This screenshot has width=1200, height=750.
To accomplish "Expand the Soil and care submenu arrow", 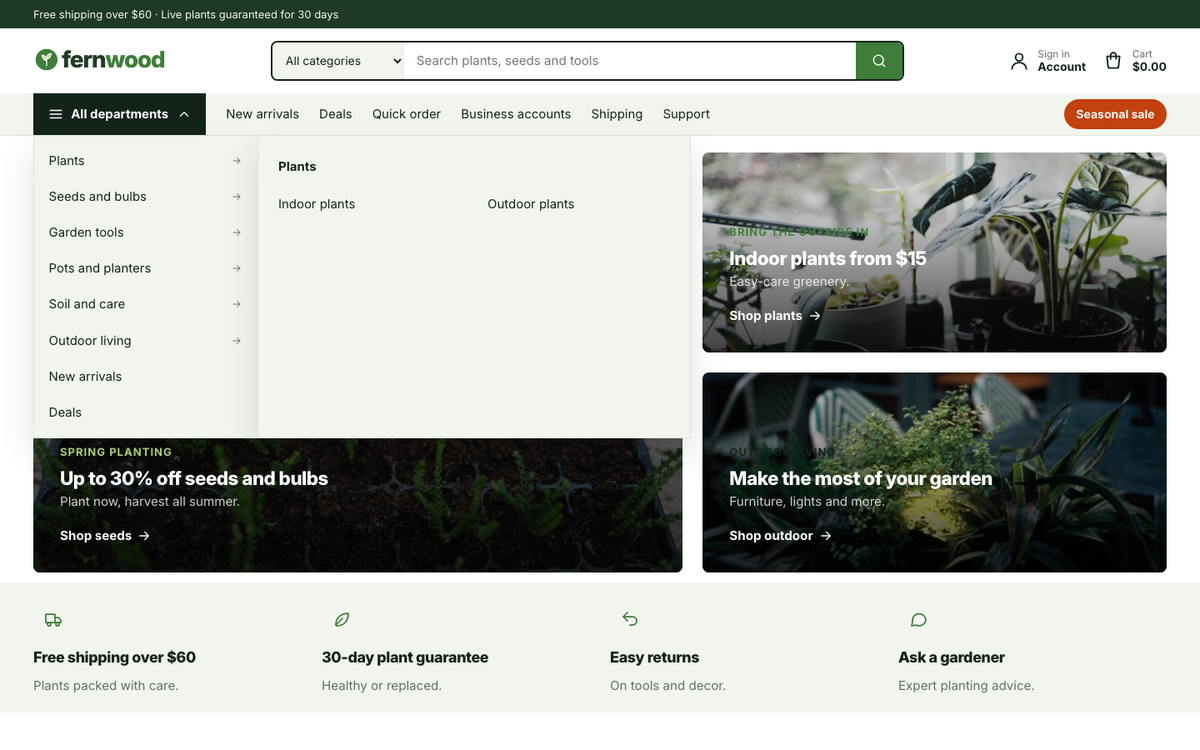I will 236,304.
